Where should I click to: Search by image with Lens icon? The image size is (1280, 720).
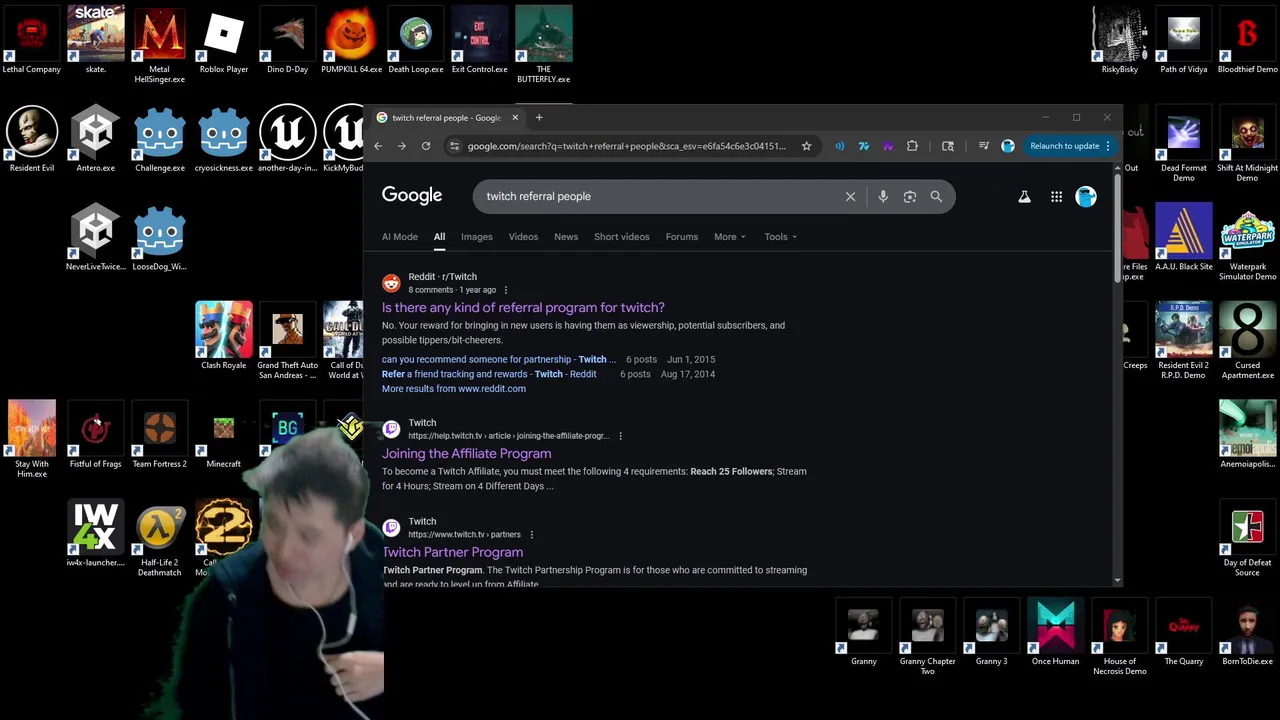(910, 197)
